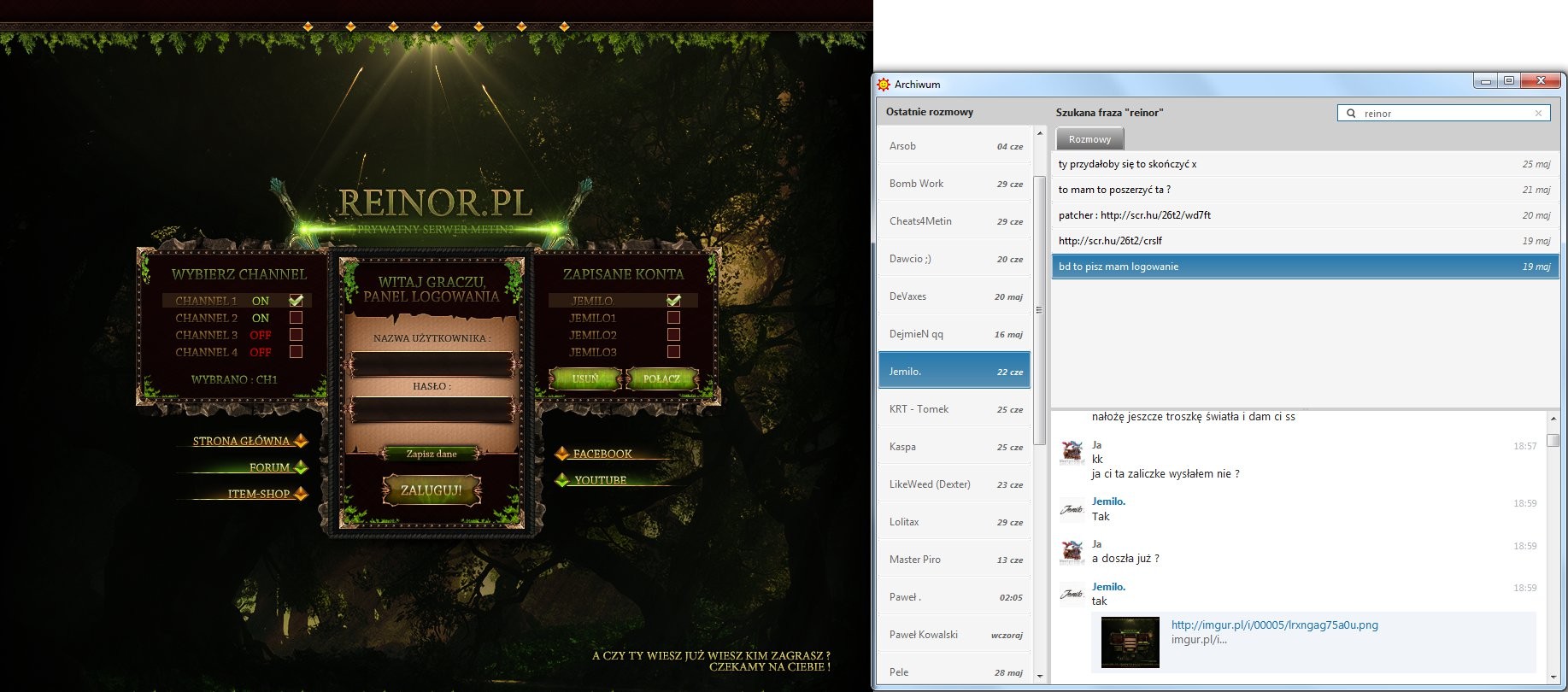Open the Paweł Kowalski conversation
Image resolution: width=1568 pixels, height=692 pixels.
[x=954, y=635]
